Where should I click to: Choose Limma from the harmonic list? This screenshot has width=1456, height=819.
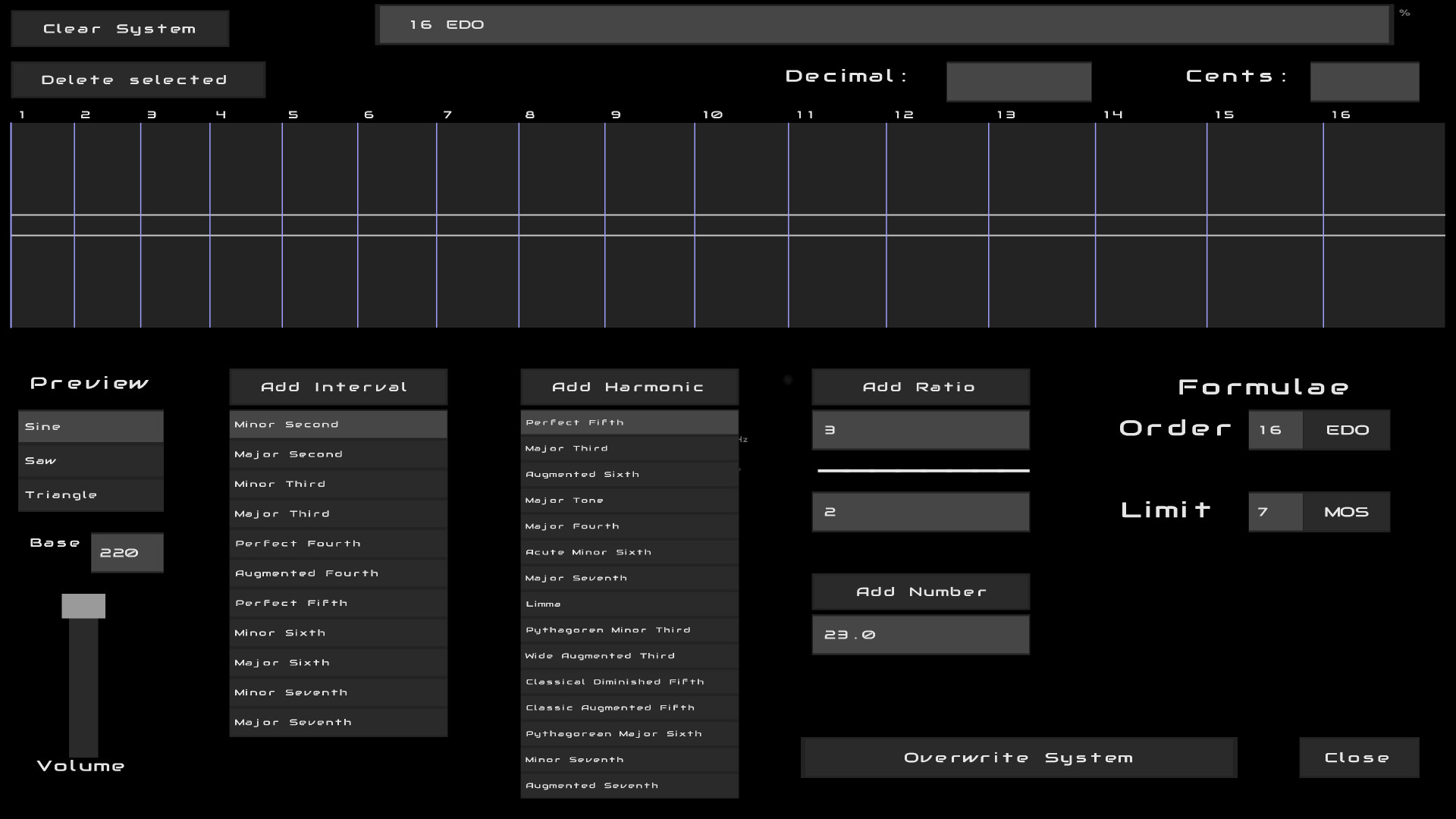click(629, 604)
